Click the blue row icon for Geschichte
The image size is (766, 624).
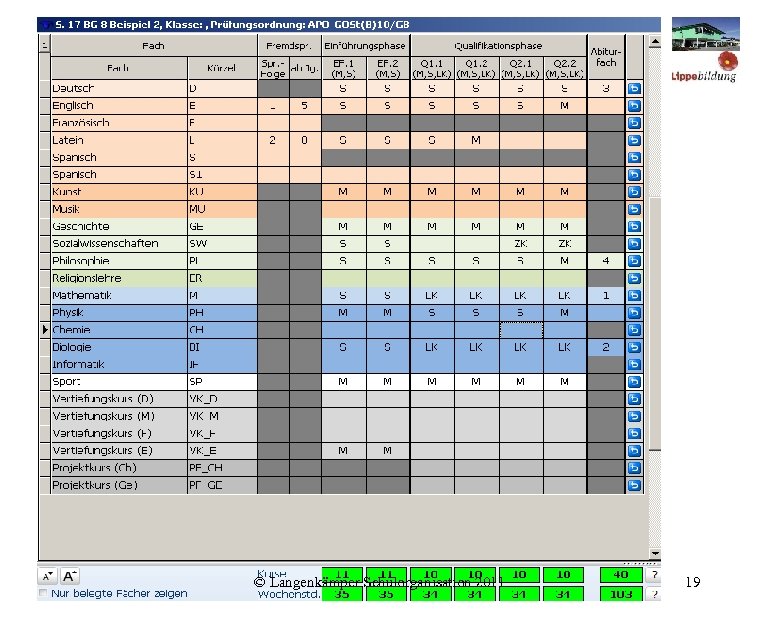pos(634,226)
